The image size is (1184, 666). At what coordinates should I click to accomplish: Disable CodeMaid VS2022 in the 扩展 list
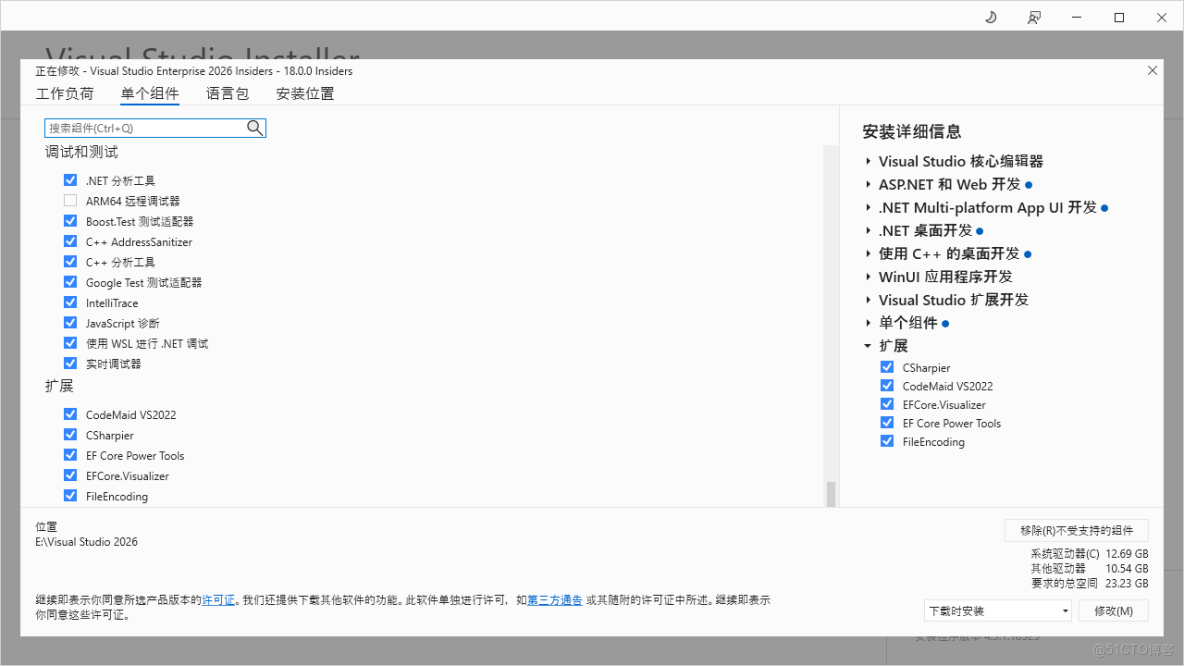70,414
